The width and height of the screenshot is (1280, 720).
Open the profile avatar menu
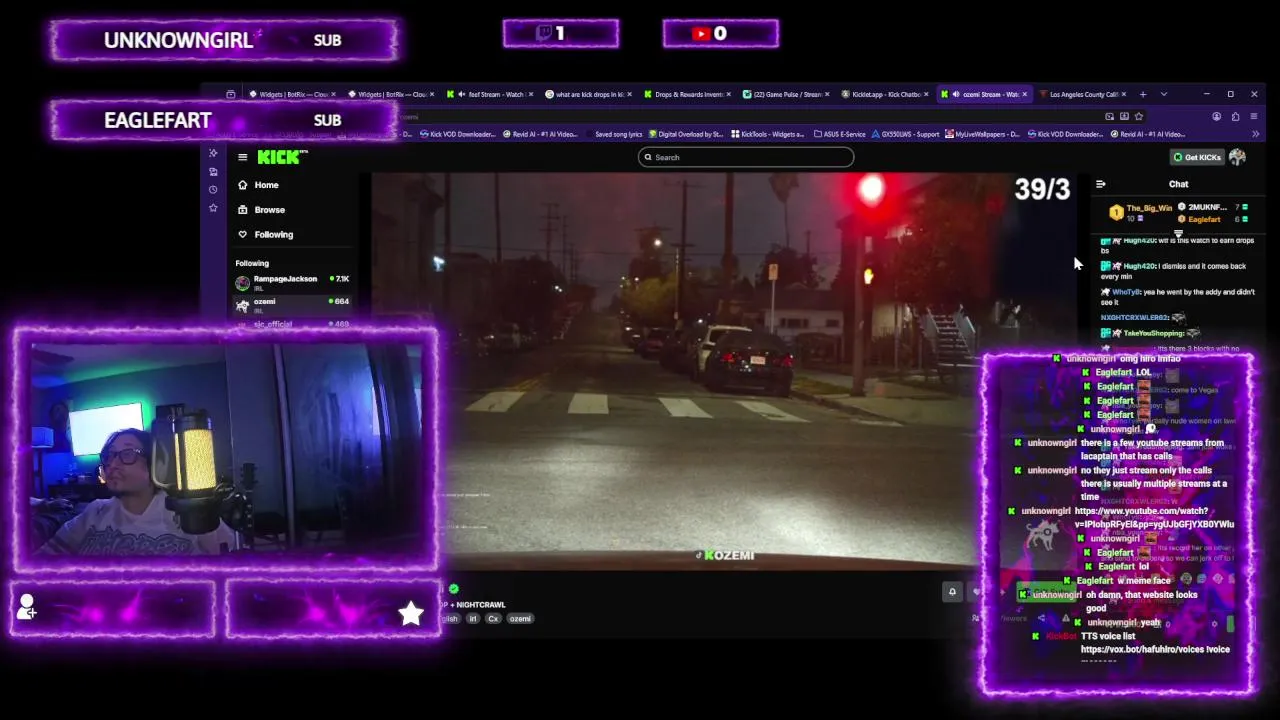[1237, 157]
